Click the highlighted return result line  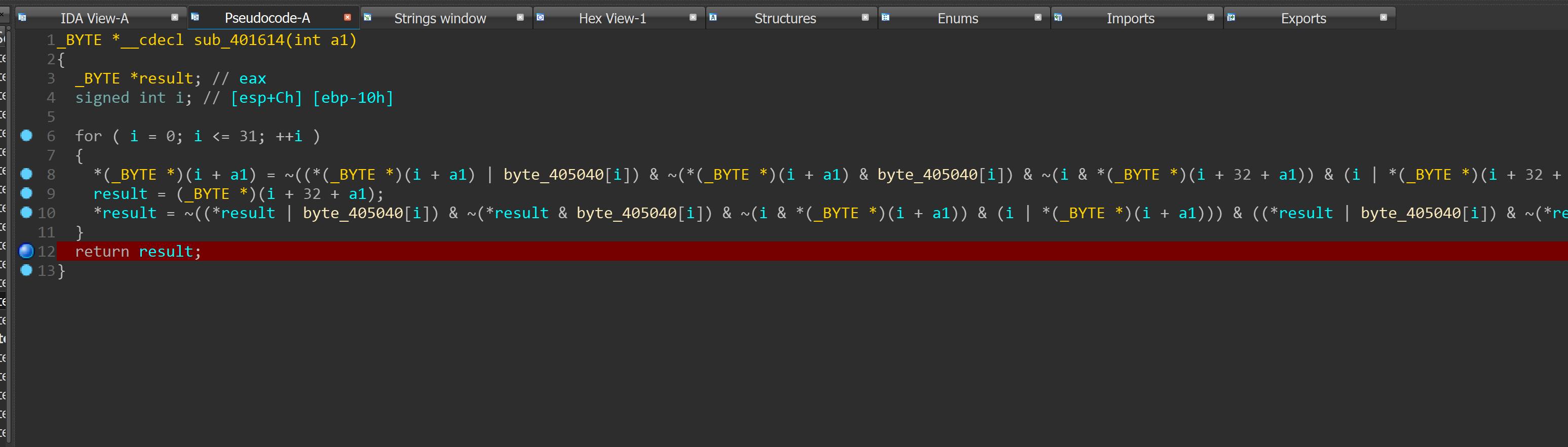[138, 251]
